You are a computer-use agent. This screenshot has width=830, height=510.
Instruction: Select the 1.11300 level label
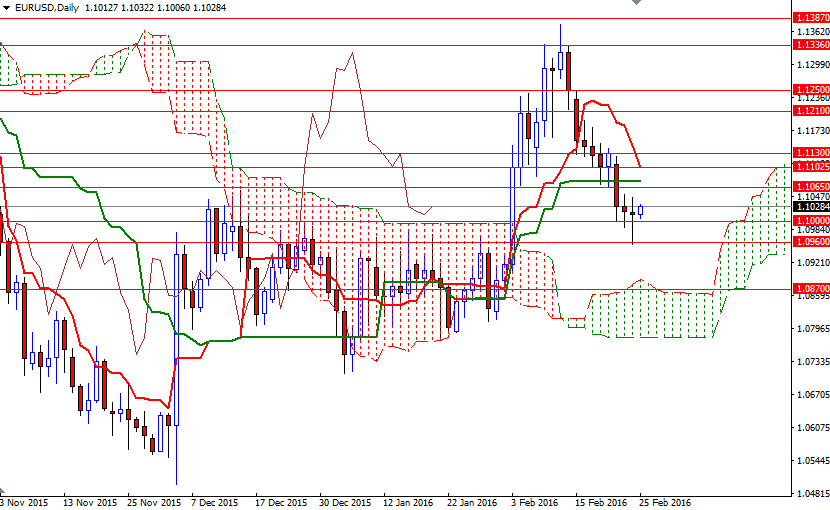[812, 153]
